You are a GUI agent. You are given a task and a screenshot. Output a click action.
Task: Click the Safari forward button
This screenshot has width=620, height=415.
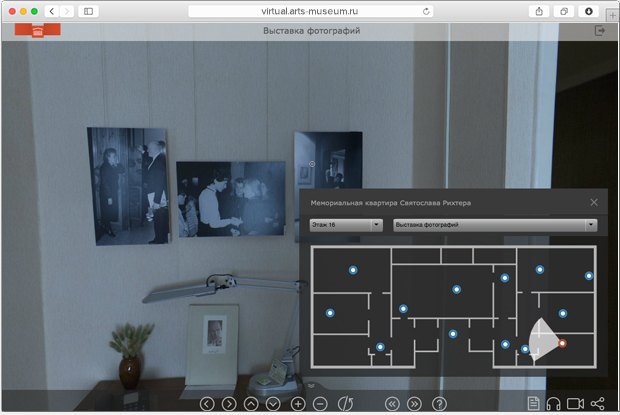[x=67, y=11]
